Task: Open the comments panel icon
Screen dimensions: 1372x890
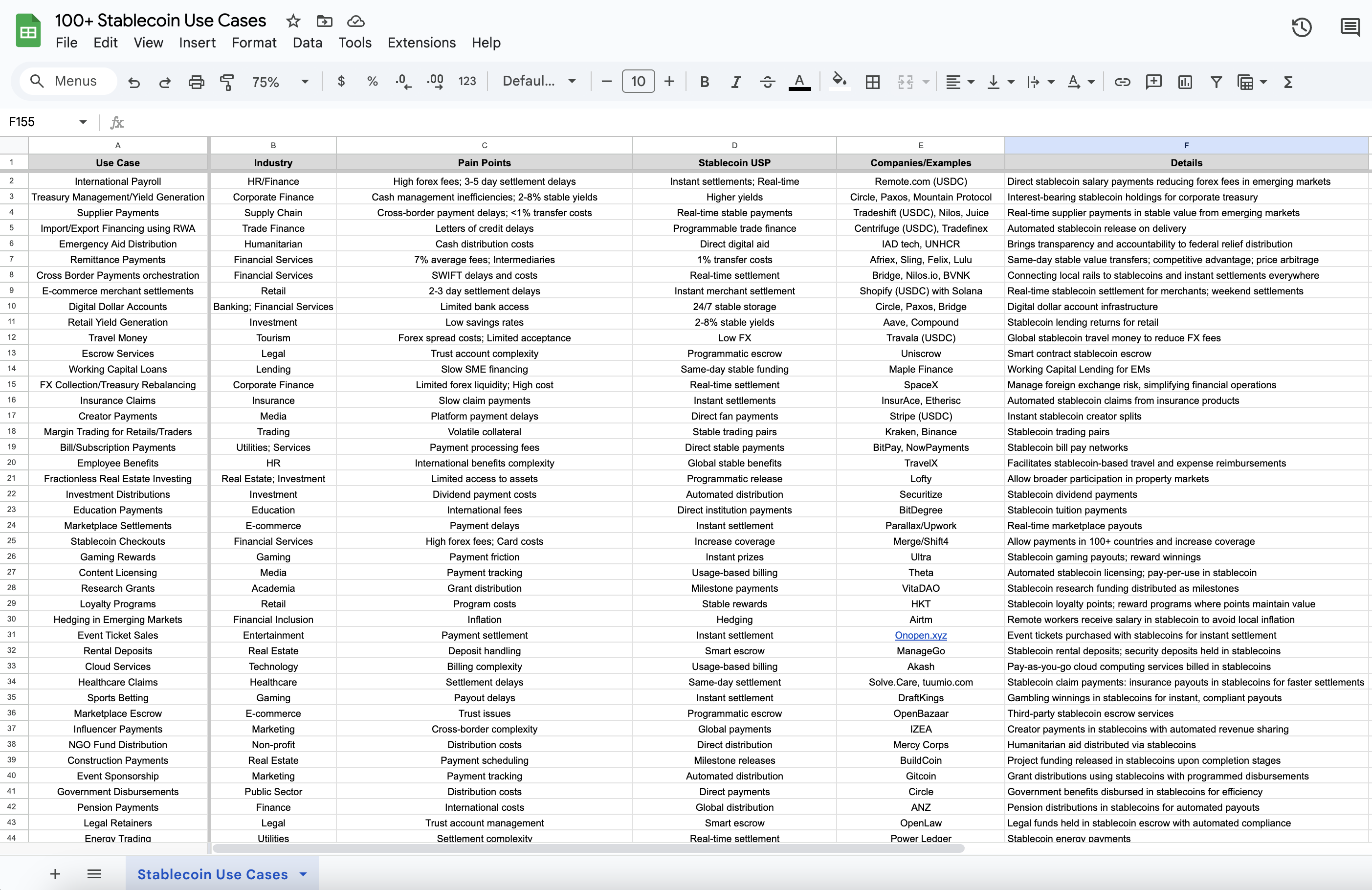Action: click(1350, 27)
